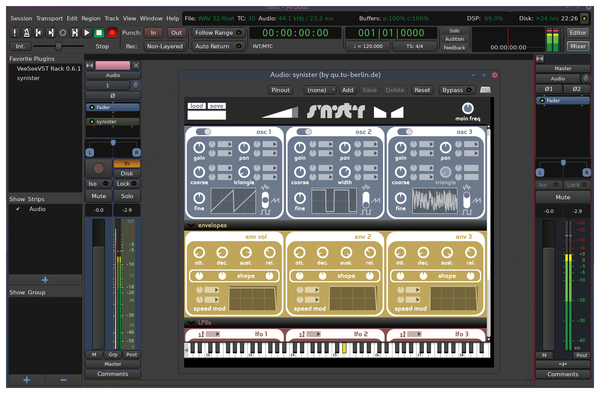Click the play range transport icon
Image resolution: width=600 pixels, height=394 pixels.
(x=75, y=33)
